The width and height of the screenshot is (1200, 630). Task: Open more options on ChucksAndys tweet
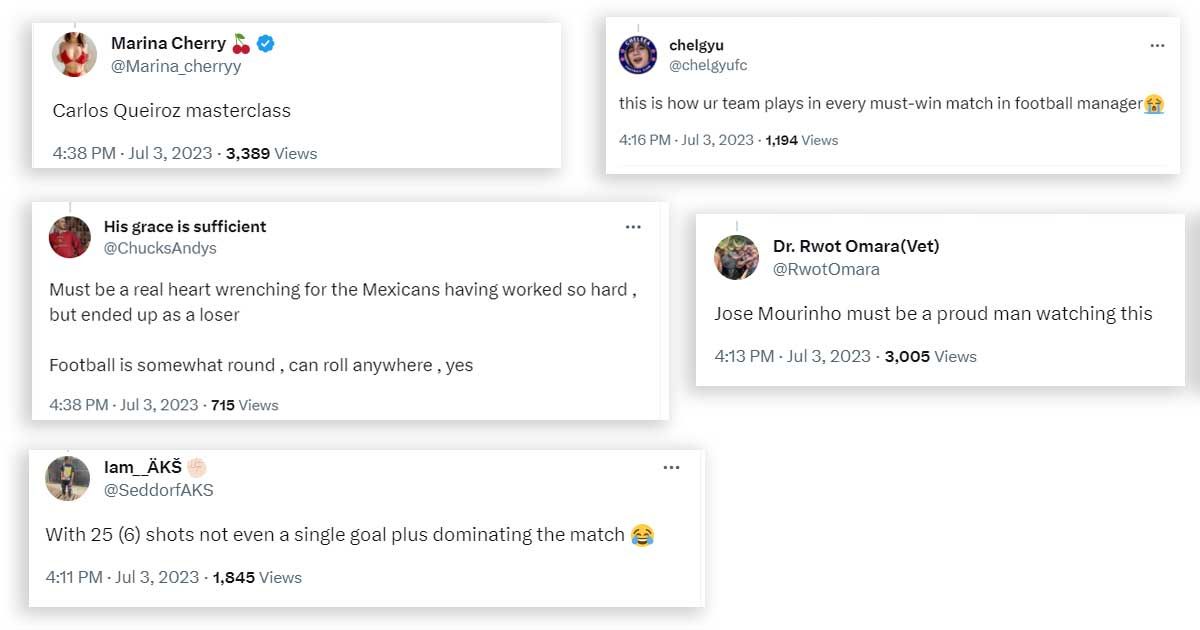tap(633, 227)
